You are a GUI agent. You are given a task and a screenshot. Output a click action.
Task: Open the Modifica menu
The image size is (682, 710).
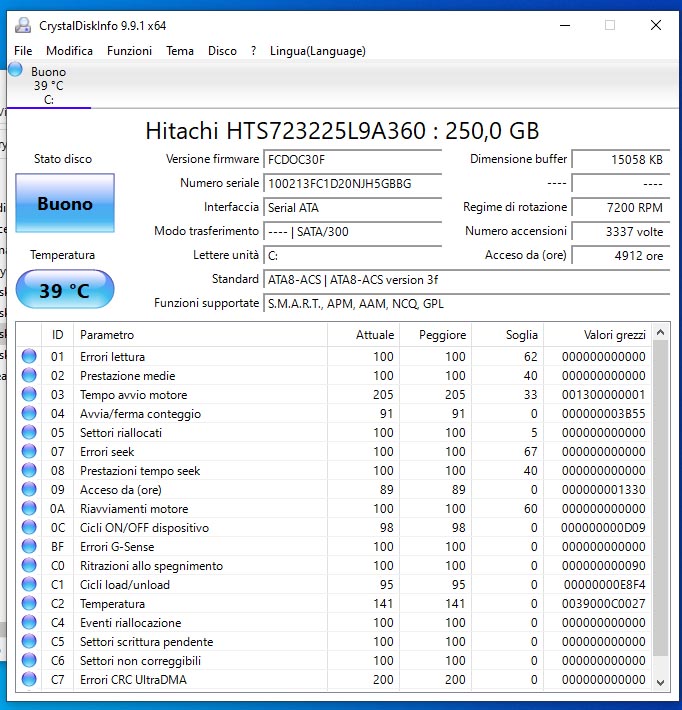69,51
